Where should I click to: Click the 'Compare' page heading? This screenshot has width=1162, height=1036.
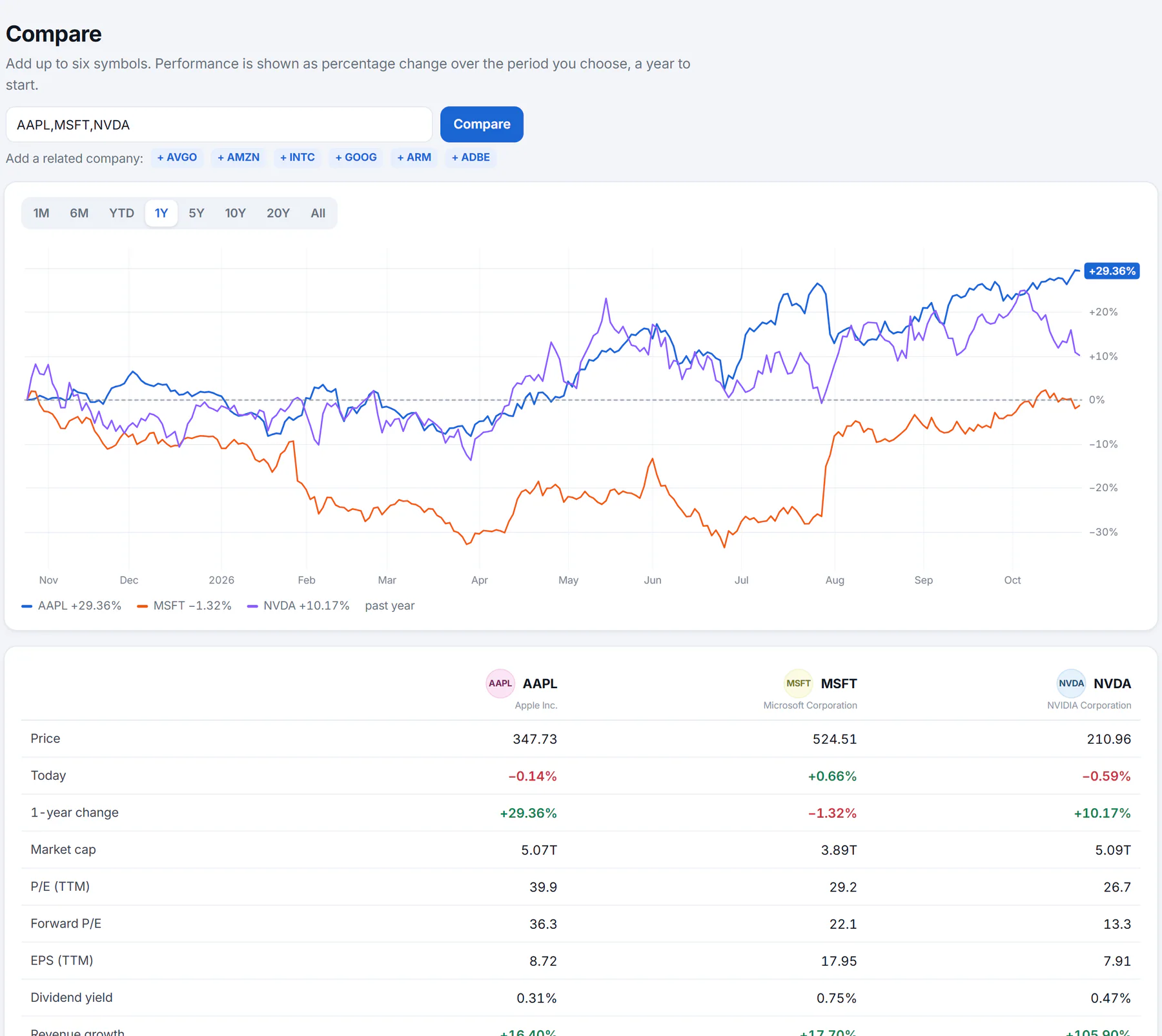(54, 34)
